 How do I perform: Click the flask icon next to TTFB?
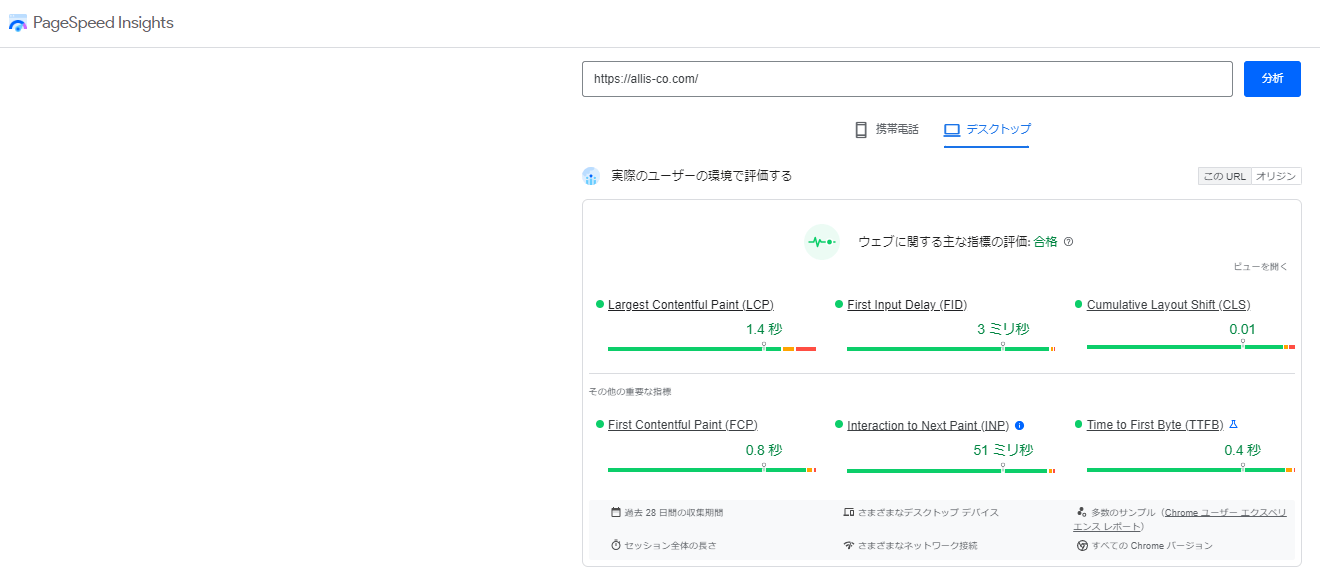[x=1233, y=424]
